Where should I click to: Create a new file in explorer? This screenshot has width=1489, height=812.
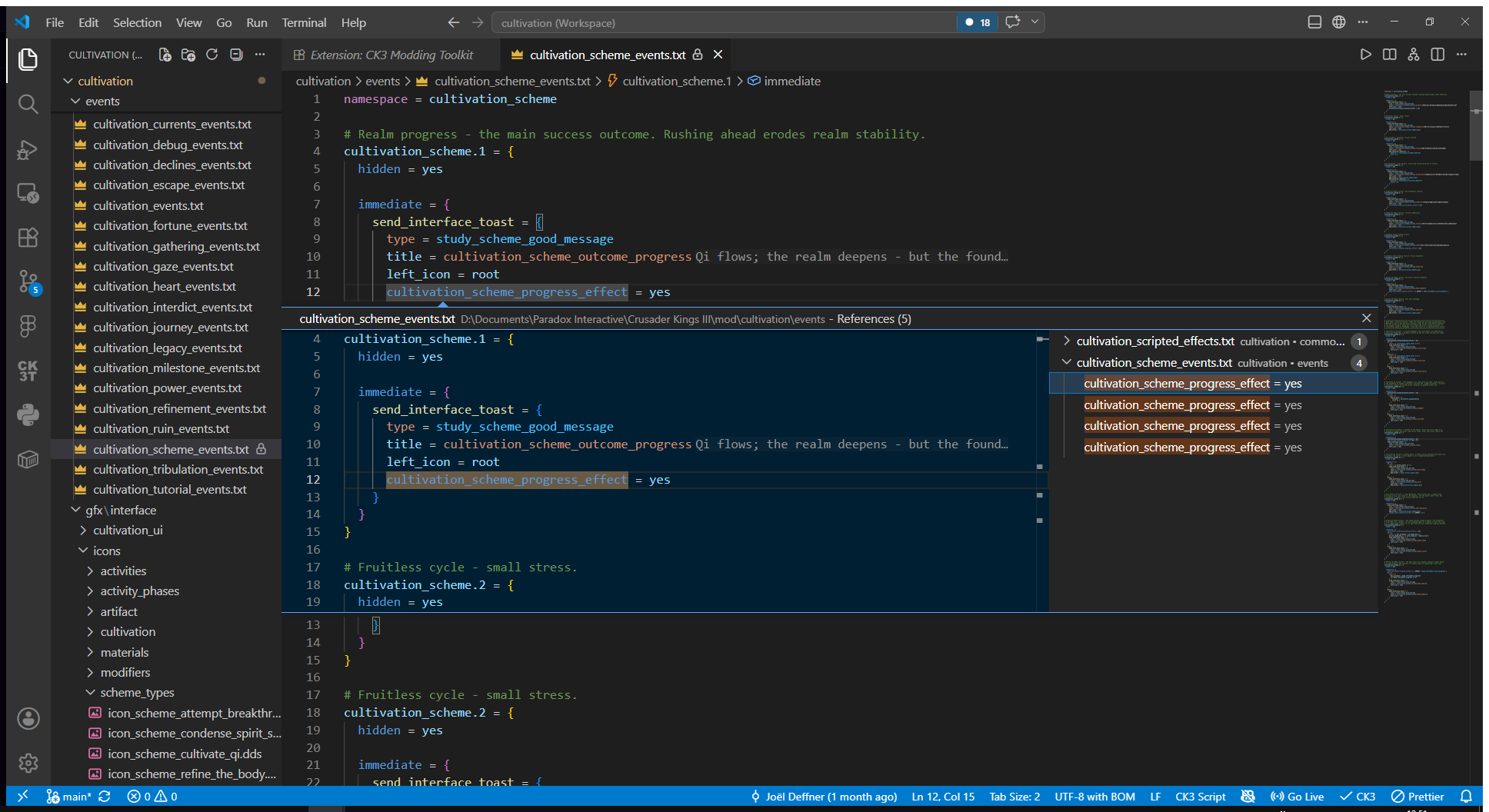coord(165,55)
